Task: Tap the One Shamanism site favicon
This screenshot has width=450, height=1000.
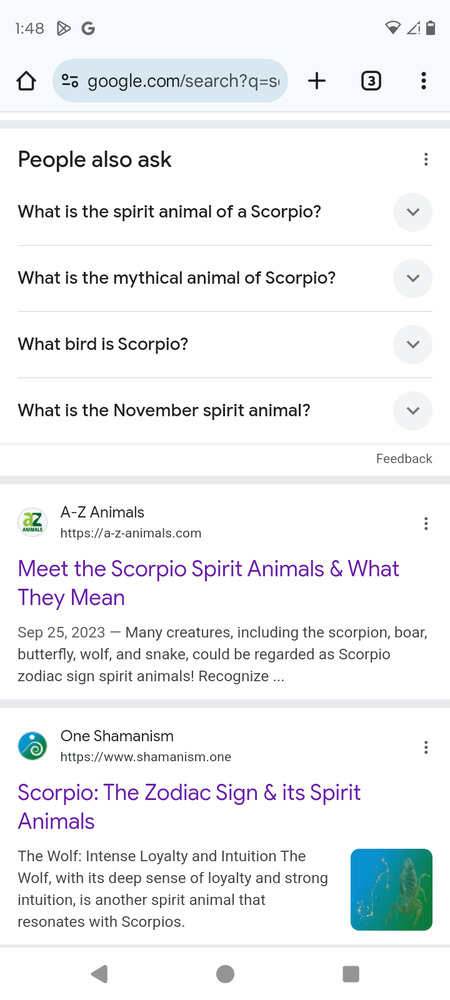Action: (33, 746)
